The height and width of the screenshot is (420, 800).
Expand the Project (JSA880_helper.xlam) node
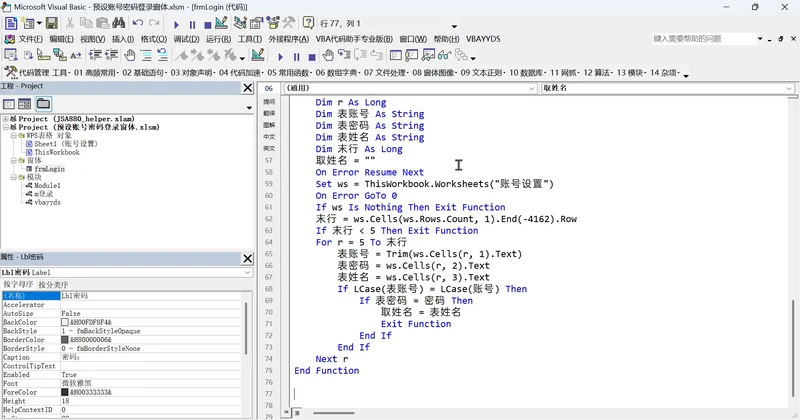(6, 119)
